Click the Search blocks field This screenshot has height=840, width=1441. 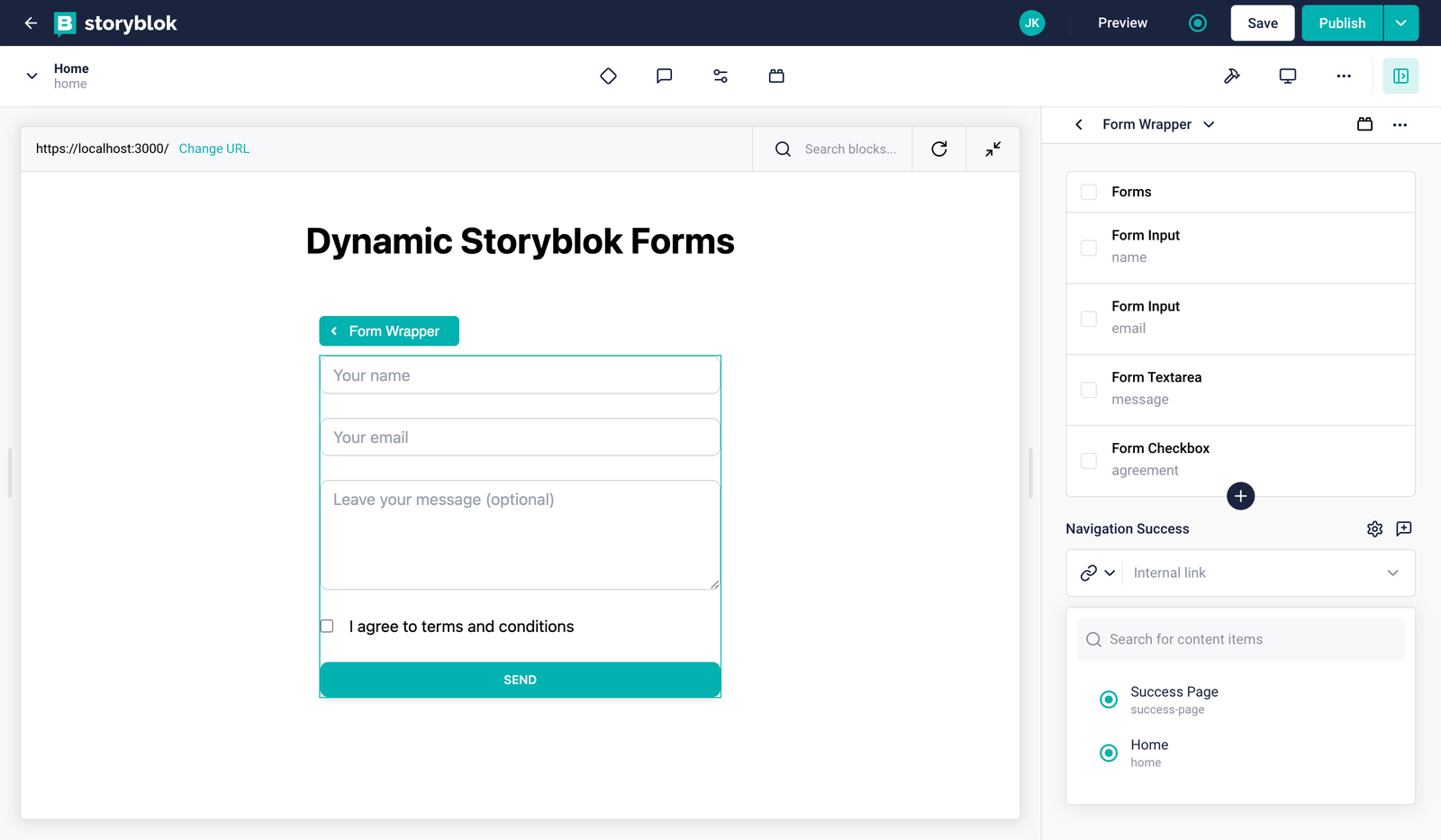coord(850,149)
